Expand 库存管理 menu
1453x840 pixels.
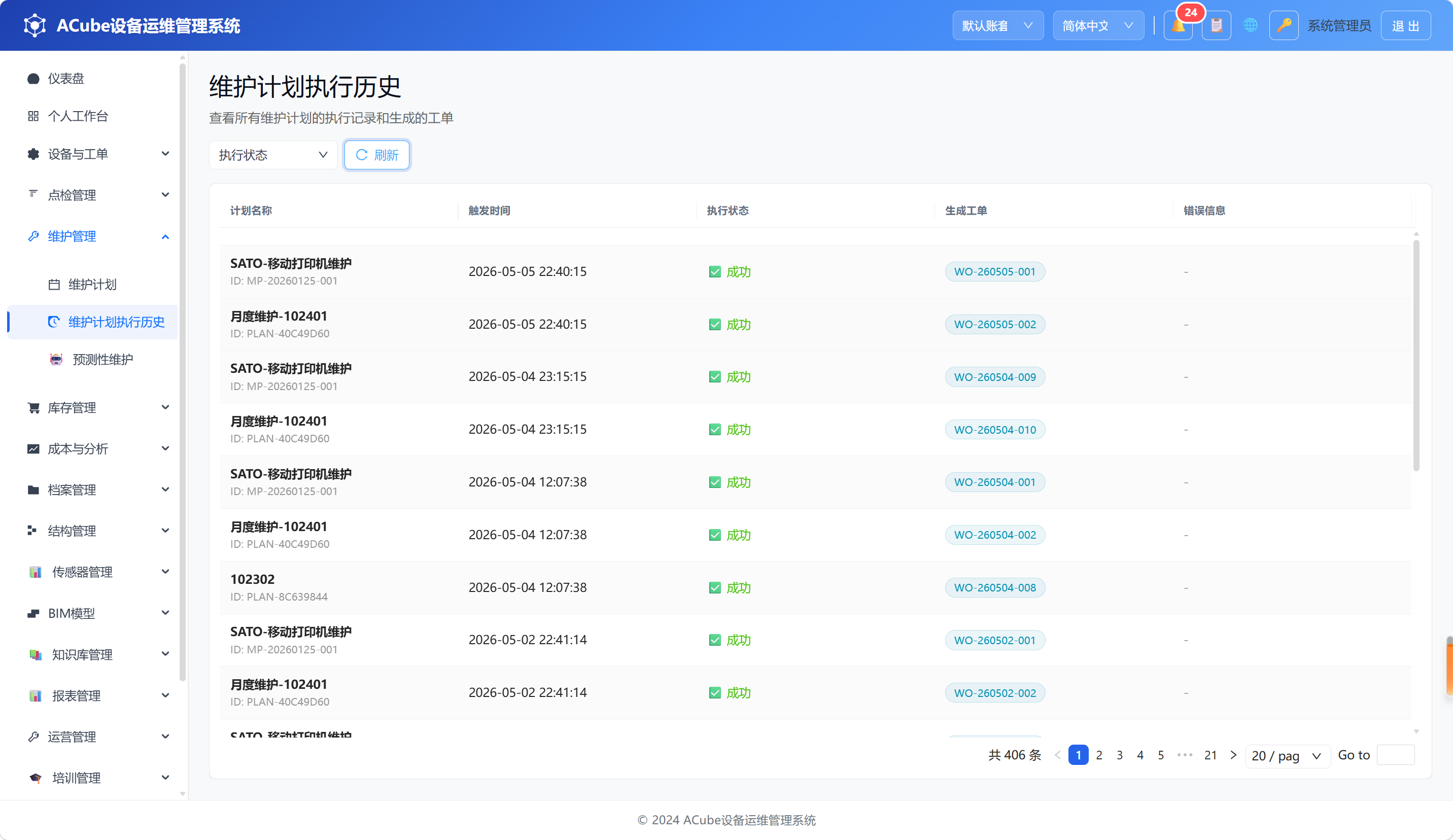(92, 408)
